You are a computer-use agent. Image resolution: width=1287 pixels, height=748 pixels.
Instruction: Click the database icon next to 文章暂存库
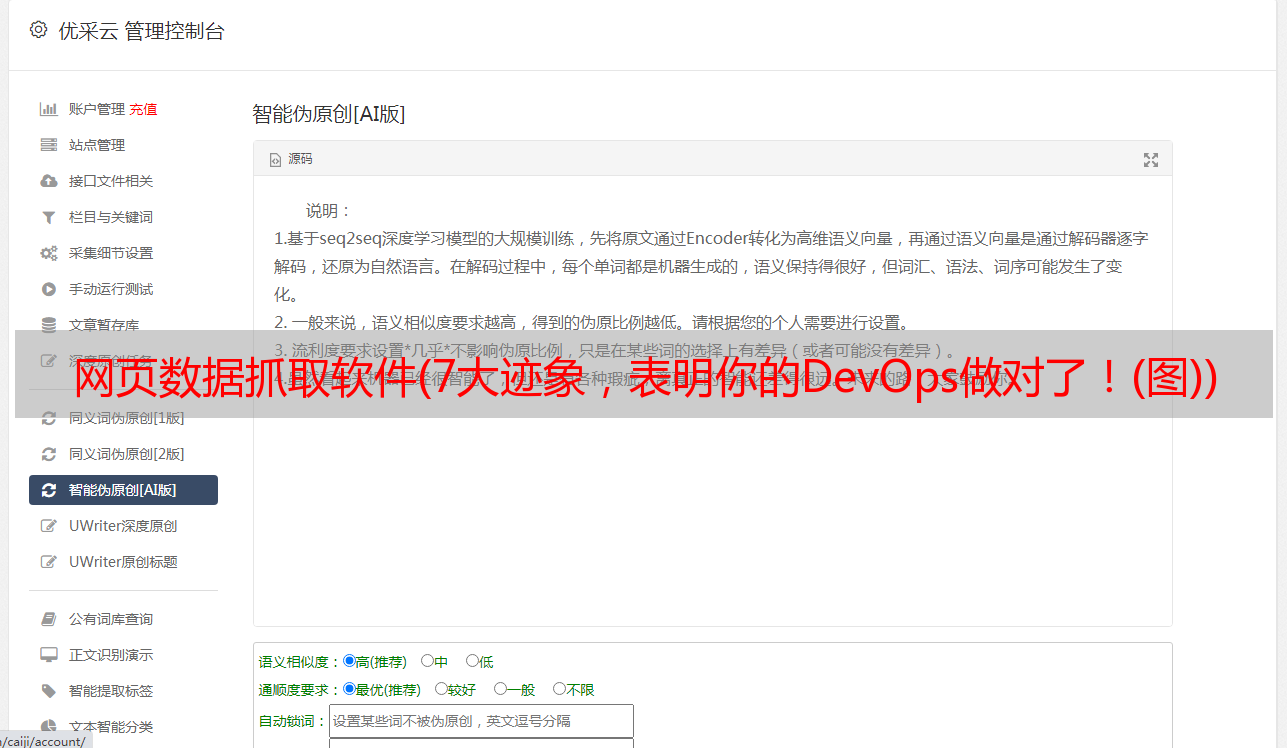tap(48, 325)
